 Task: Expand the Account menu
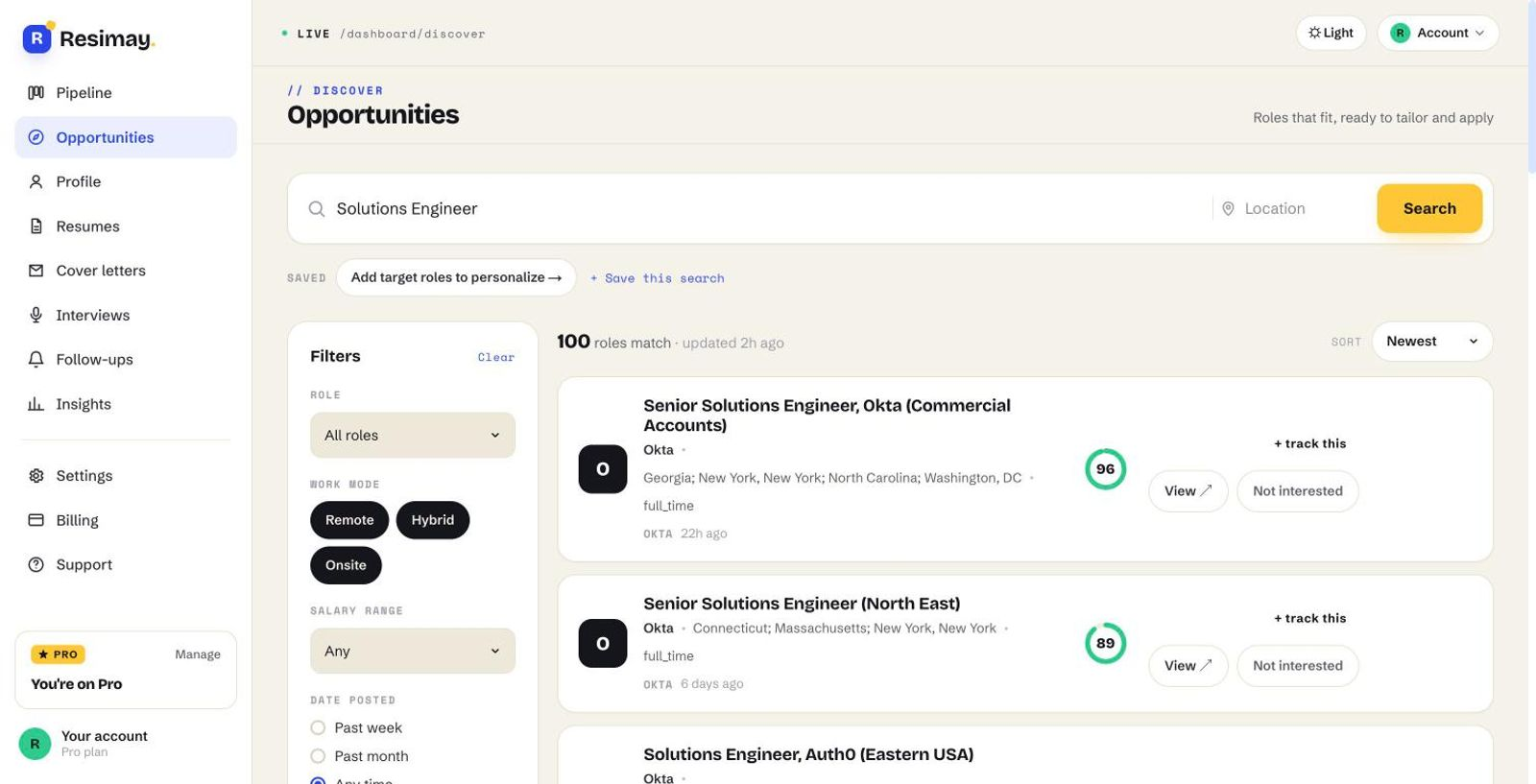click(1438, 33)
